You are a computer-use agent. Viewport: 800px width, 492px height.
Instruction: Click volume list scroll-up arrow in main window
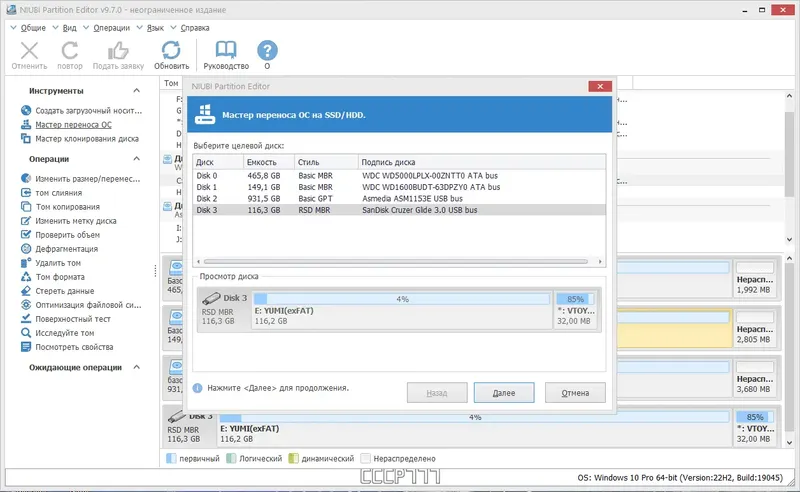click(x=789, y=96)
